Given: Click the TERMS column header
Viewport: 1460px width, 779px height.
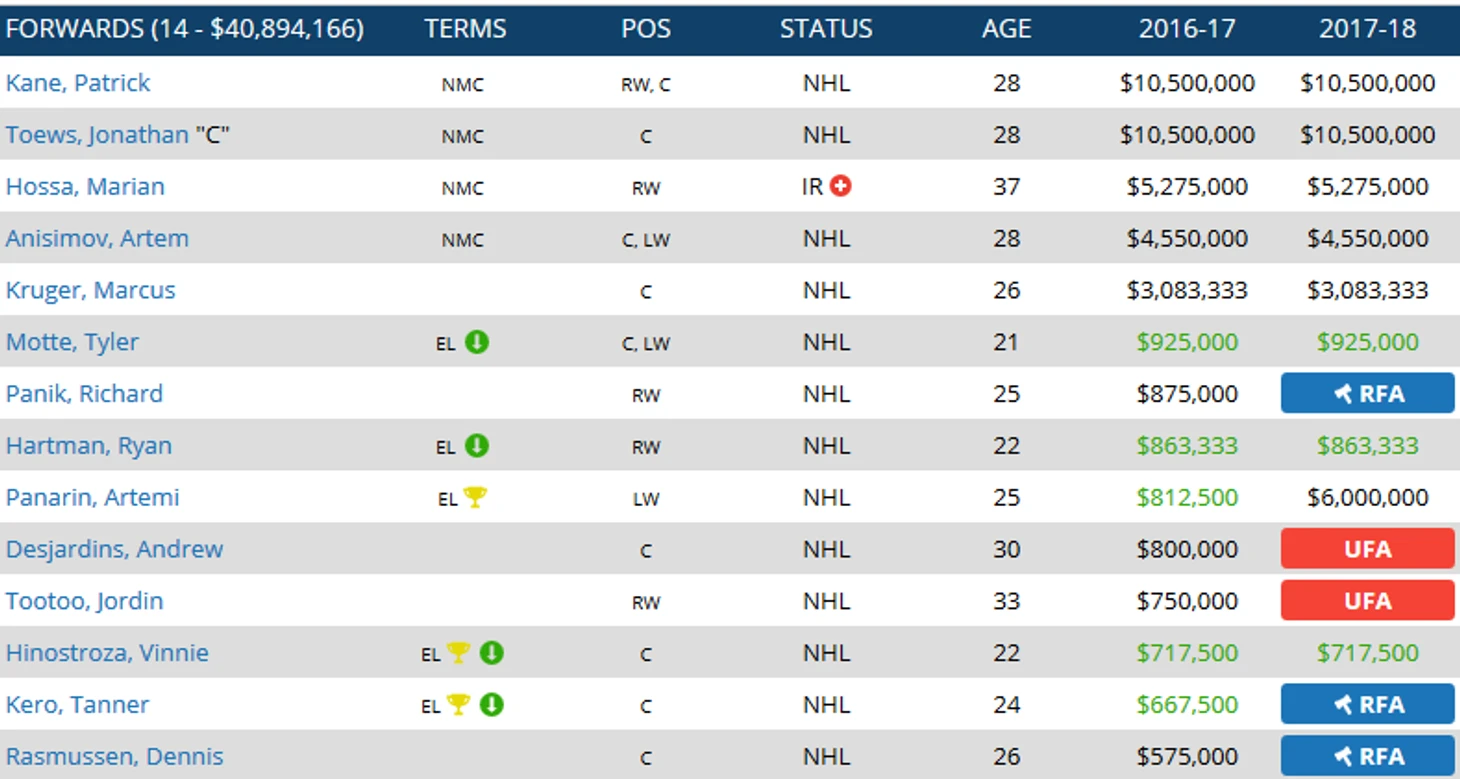Looking at the screenshot, I should tap(465, 29).
